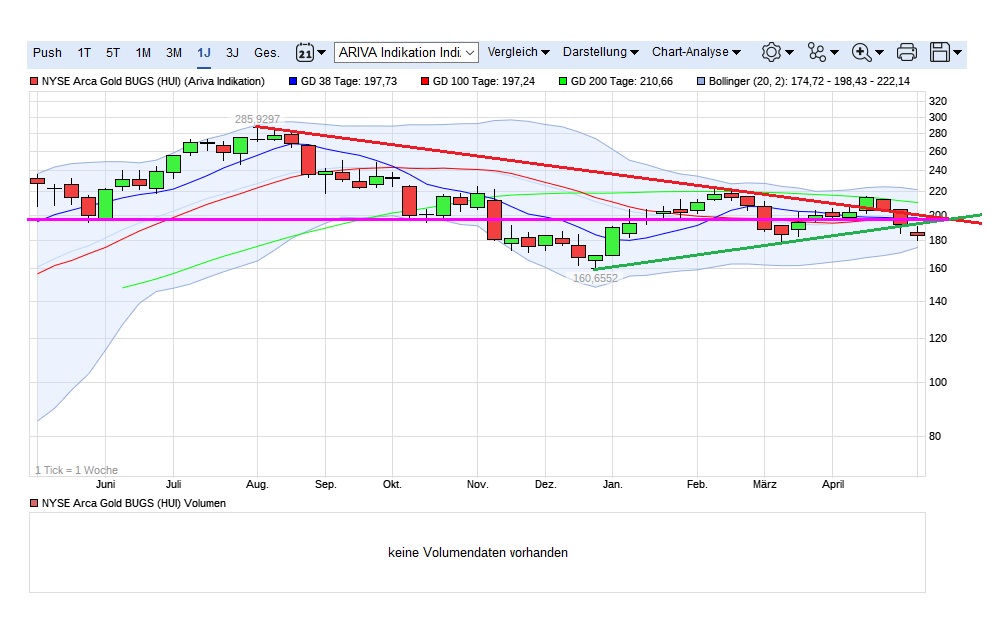
Task: Open the Chart-Analyse menu
Action: click(x=696, y=52)
